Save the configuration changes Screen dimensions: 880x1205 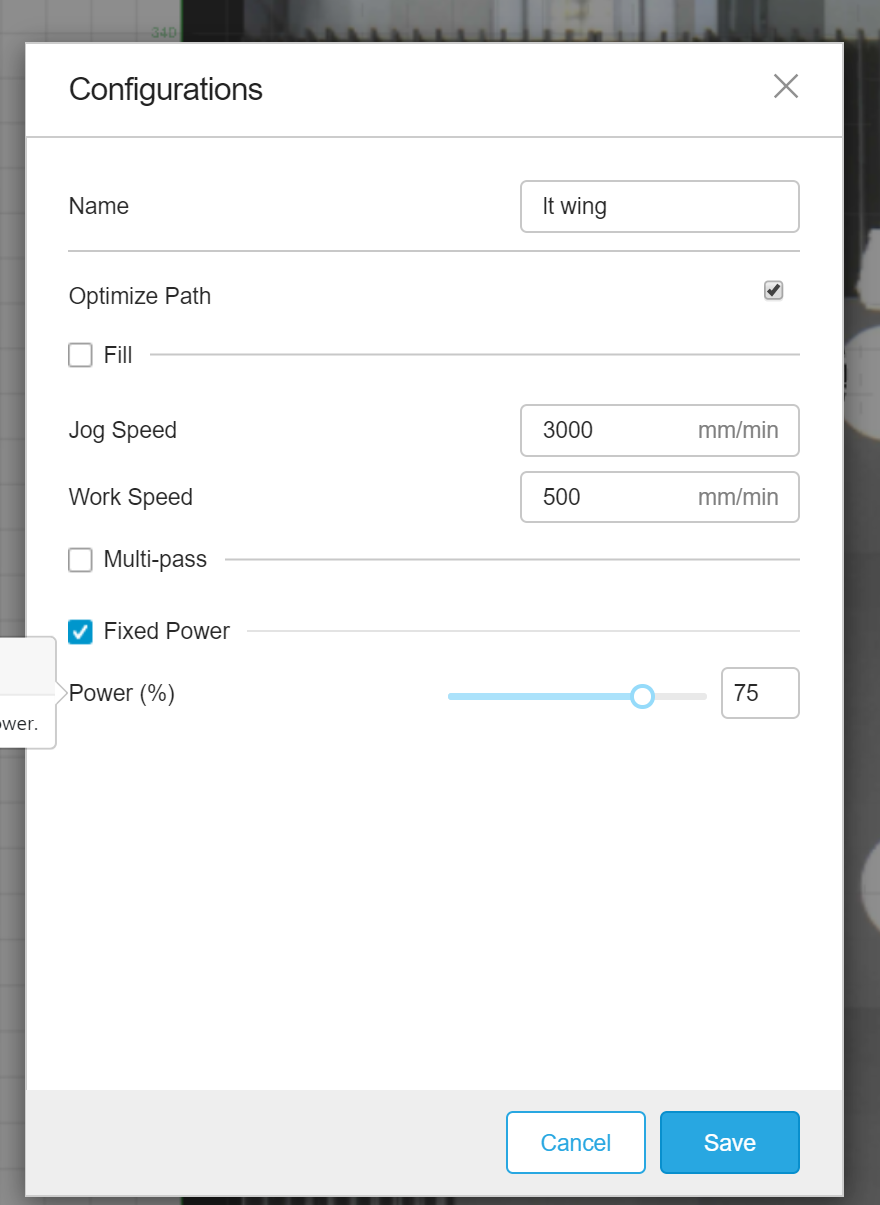click(x=729, y=1142)
